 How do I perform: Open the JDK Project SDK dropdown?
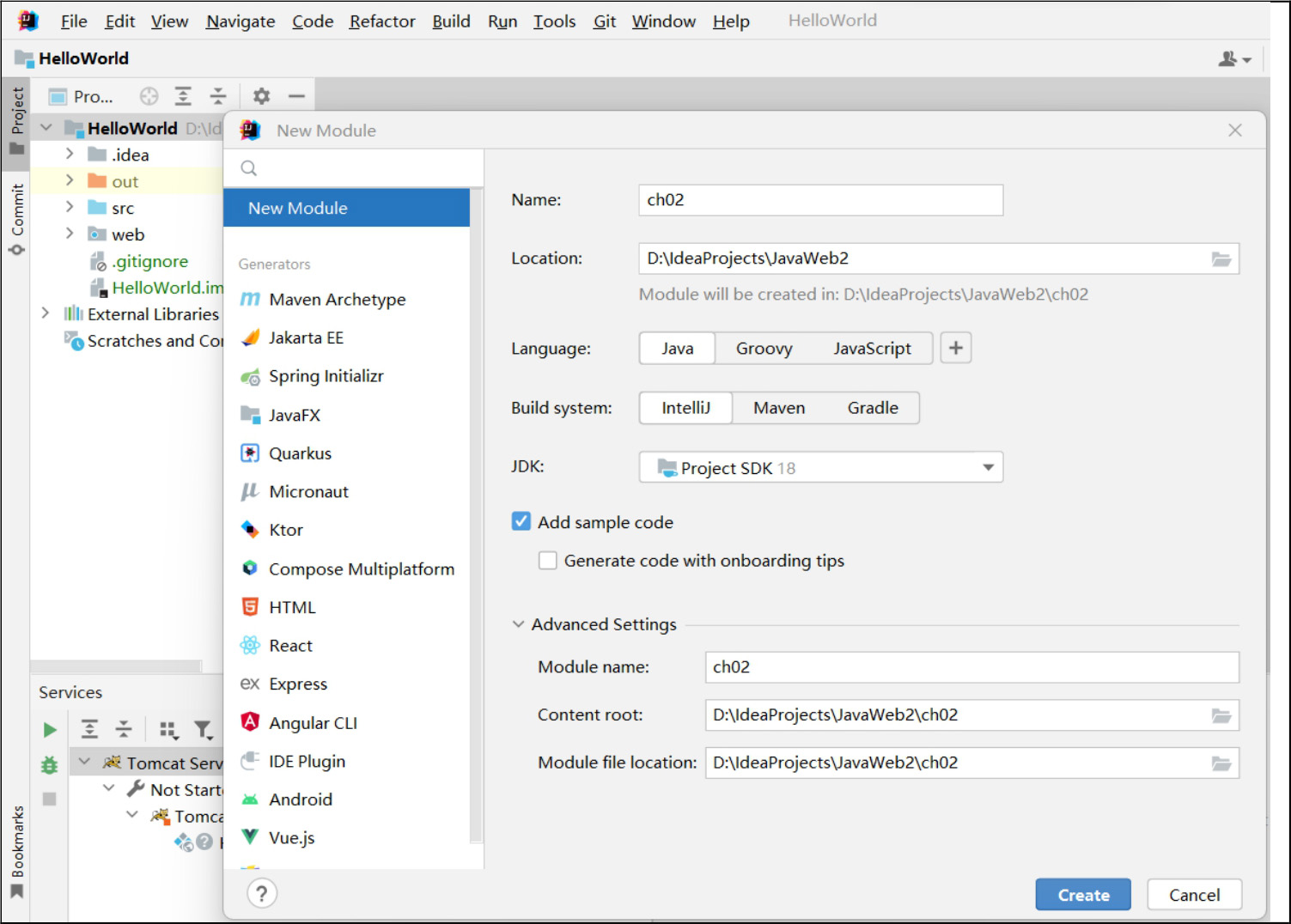(820, 468)
